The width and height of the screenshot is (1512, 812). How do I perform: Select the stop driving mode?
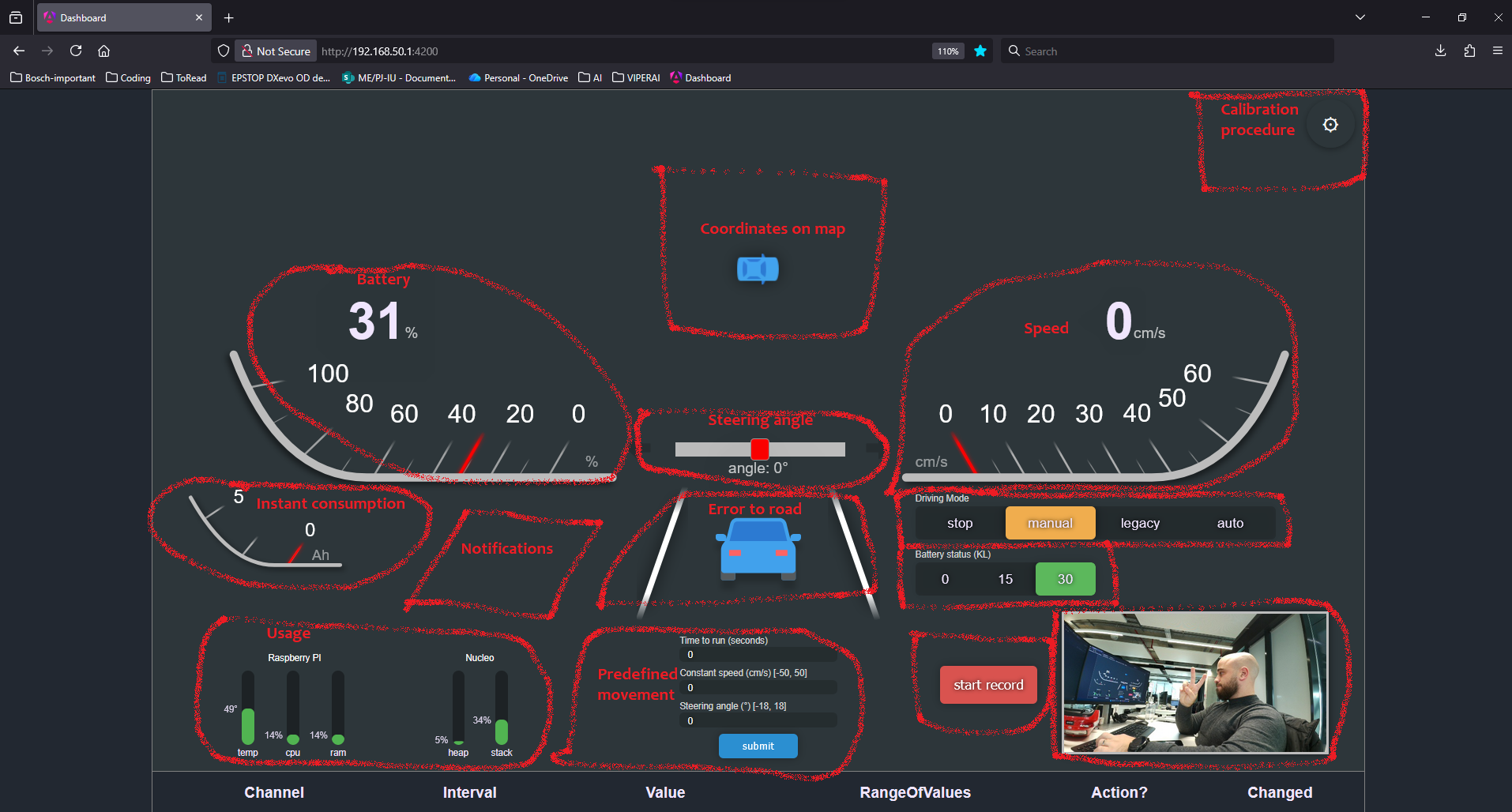tap(960, 523)
